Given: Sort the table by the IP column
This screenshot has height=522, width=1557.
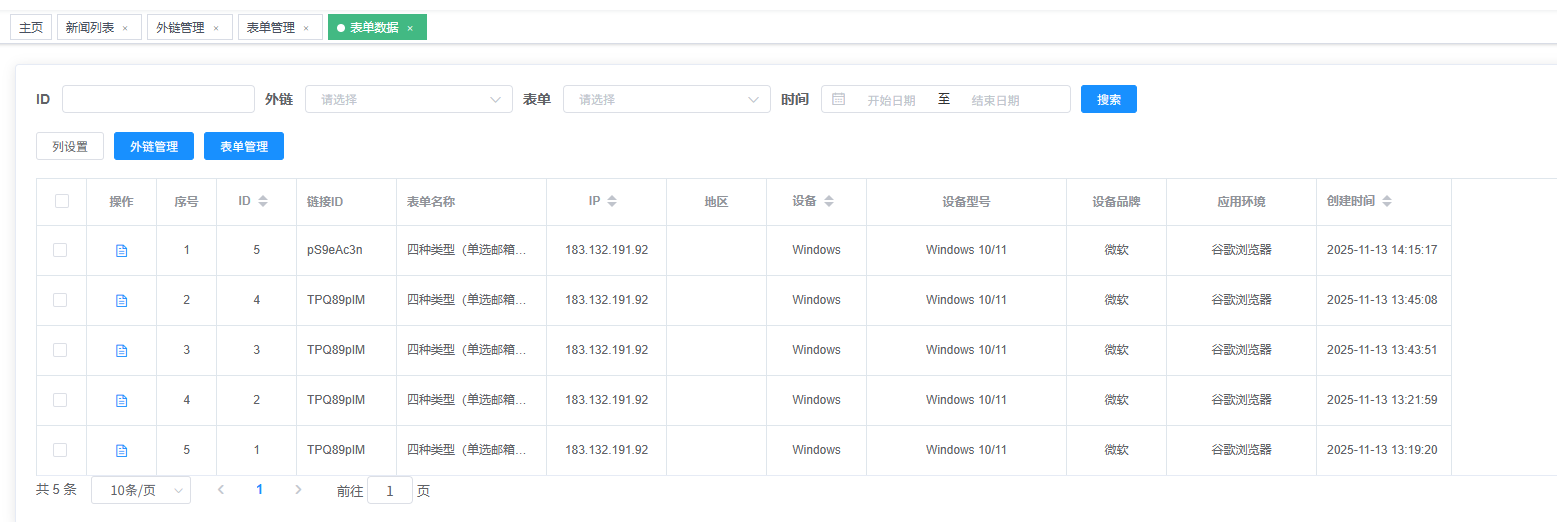Looking at the screenshot, I should tap(612, 201).
